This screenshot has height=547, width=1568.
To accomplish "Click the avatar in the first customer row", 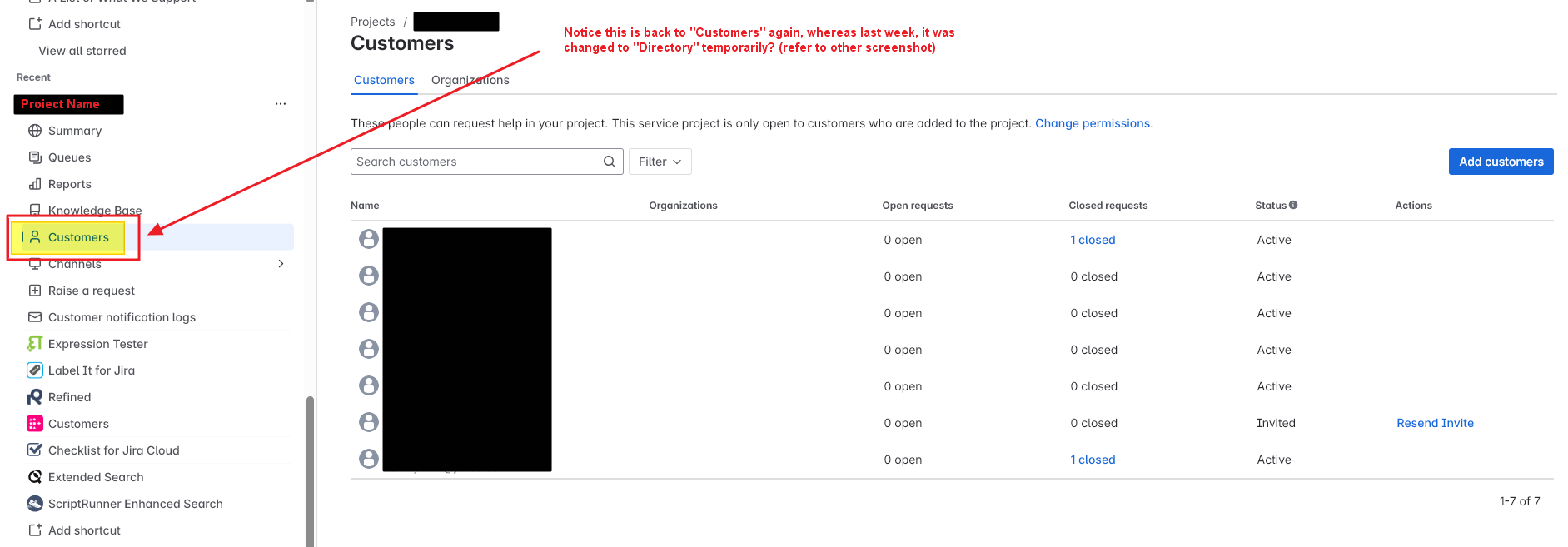I will pyautogui.click(x=369, y=240).
